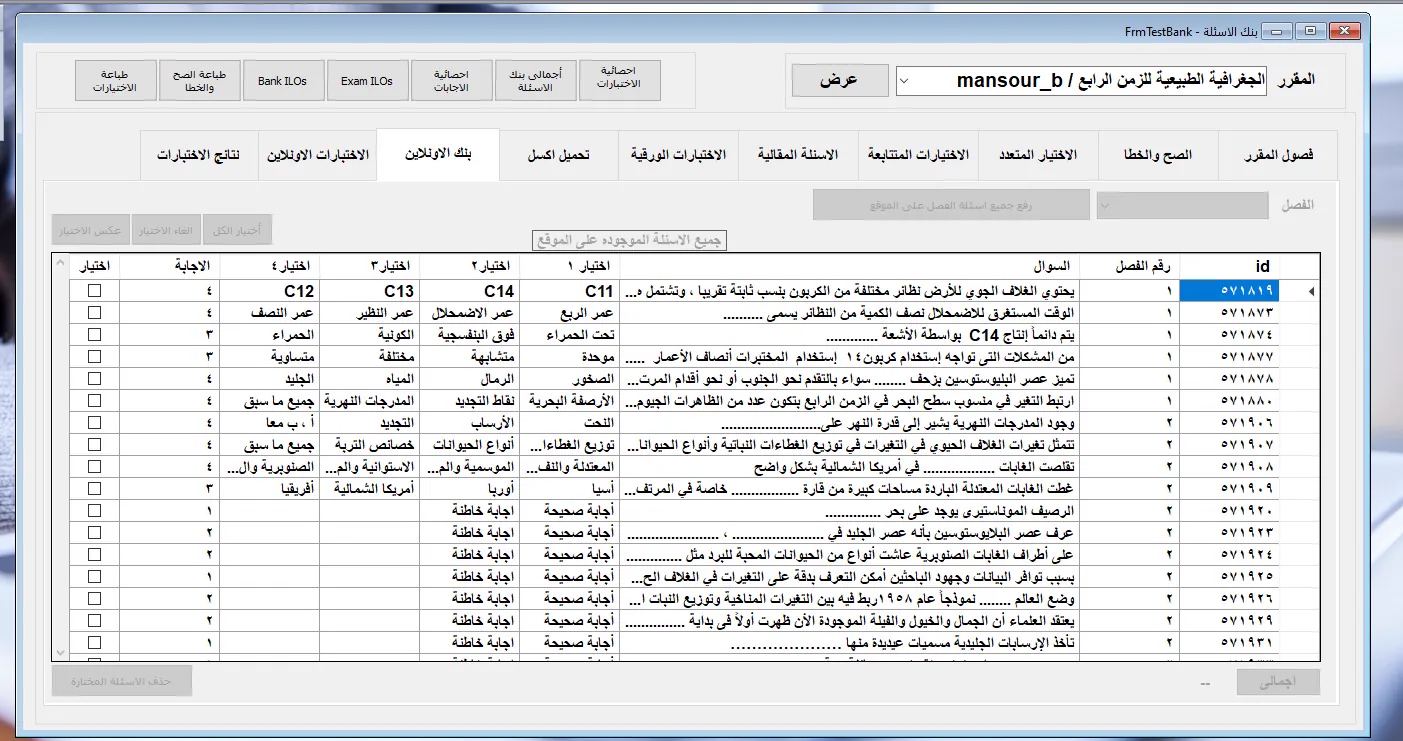Switch to نتائج الاختبارات tab
This screenshot has width=1403, height=741.
pos(198,155)
